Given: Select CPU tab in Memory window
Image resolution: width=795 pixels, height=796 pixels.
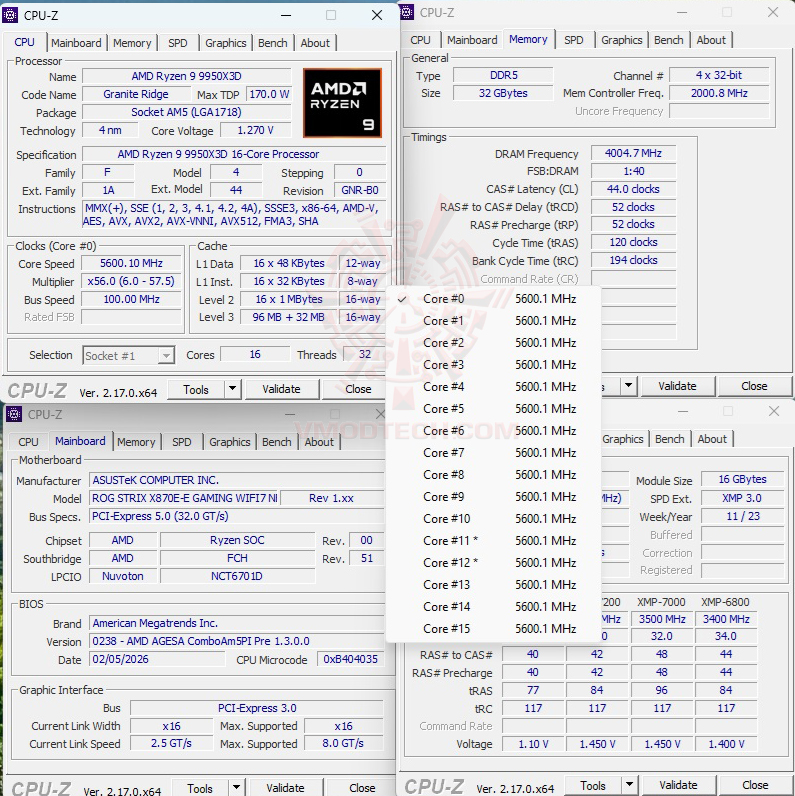Looking at the screenshot, I should tap(420, 40).
